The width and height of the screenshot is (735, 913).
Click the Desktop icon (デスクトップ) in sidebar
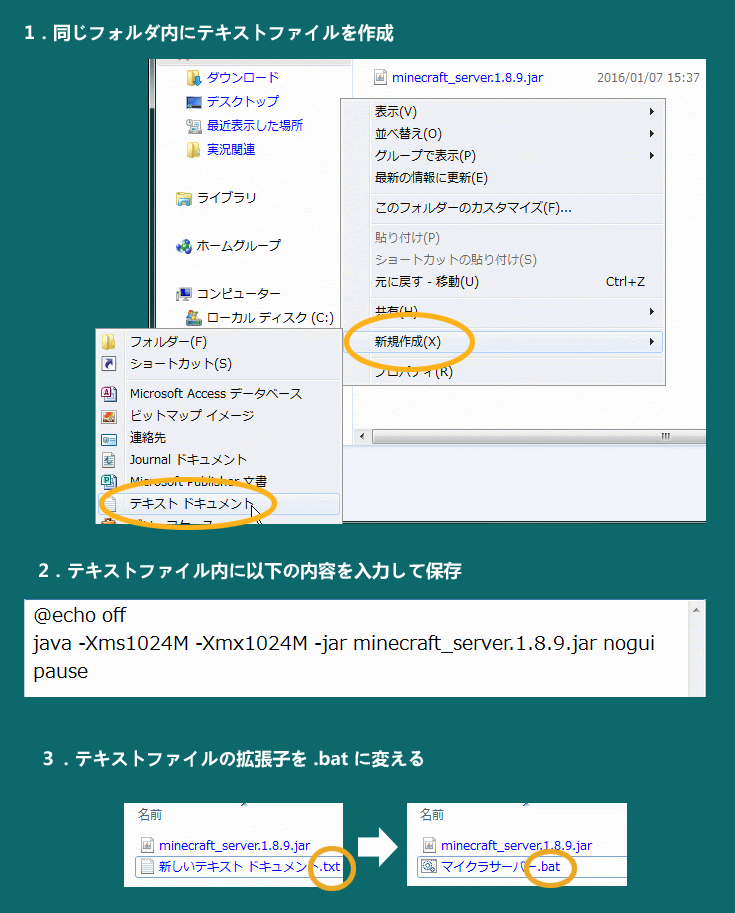click(193, 102)
